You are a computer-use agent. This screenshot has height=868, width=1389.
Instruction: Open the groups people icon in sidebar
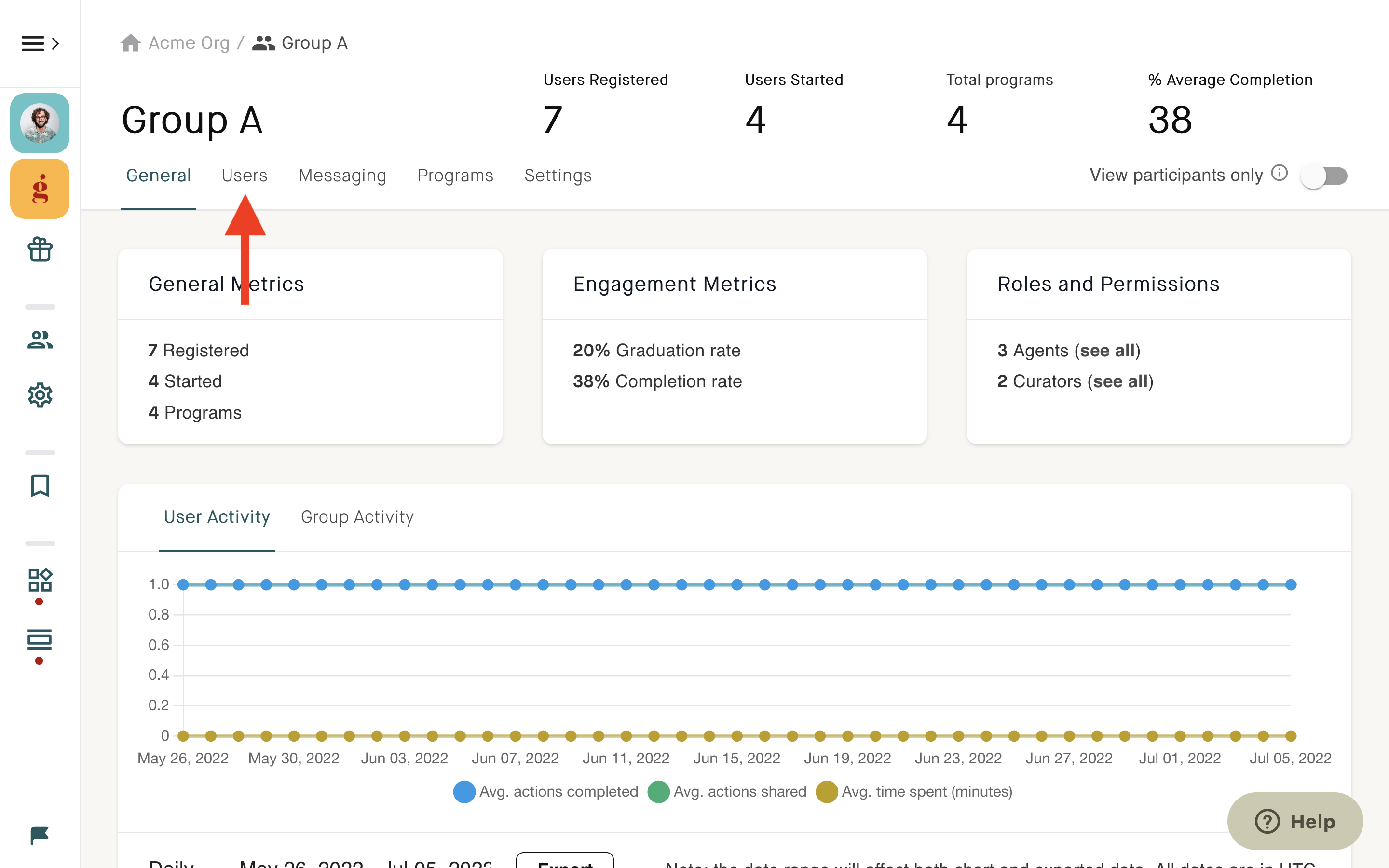(x=40, y=340)
